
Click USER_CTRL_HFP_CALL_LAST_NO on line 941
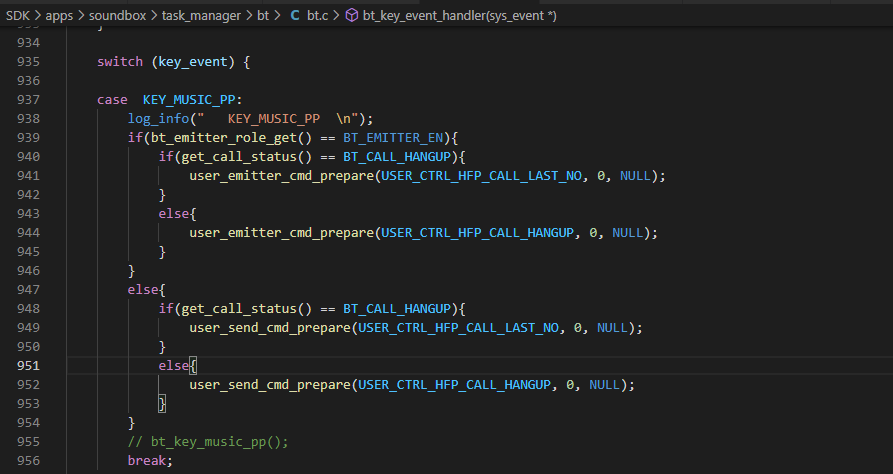tap(481, 175)
